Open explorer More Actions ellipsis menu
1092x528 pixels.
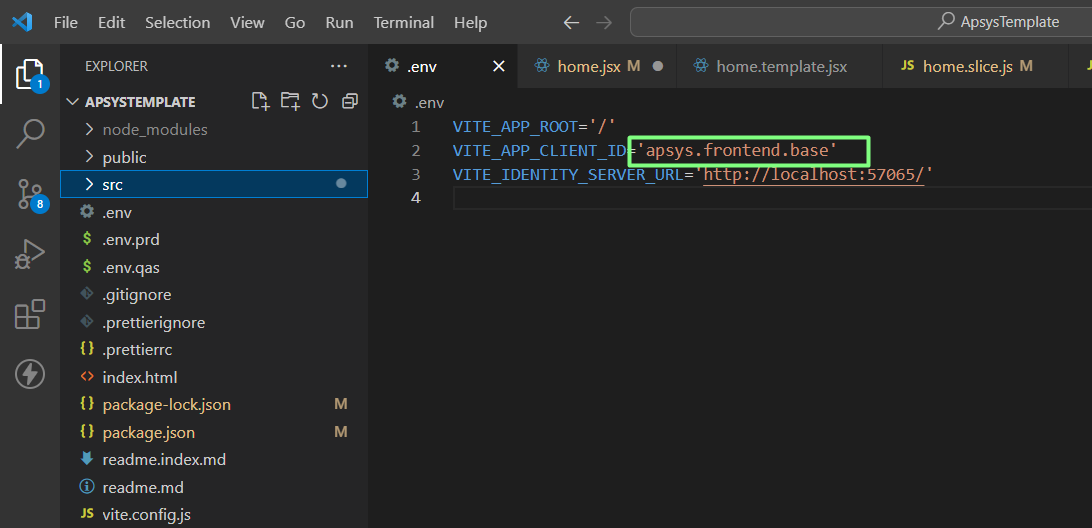[x=339, y=66]
